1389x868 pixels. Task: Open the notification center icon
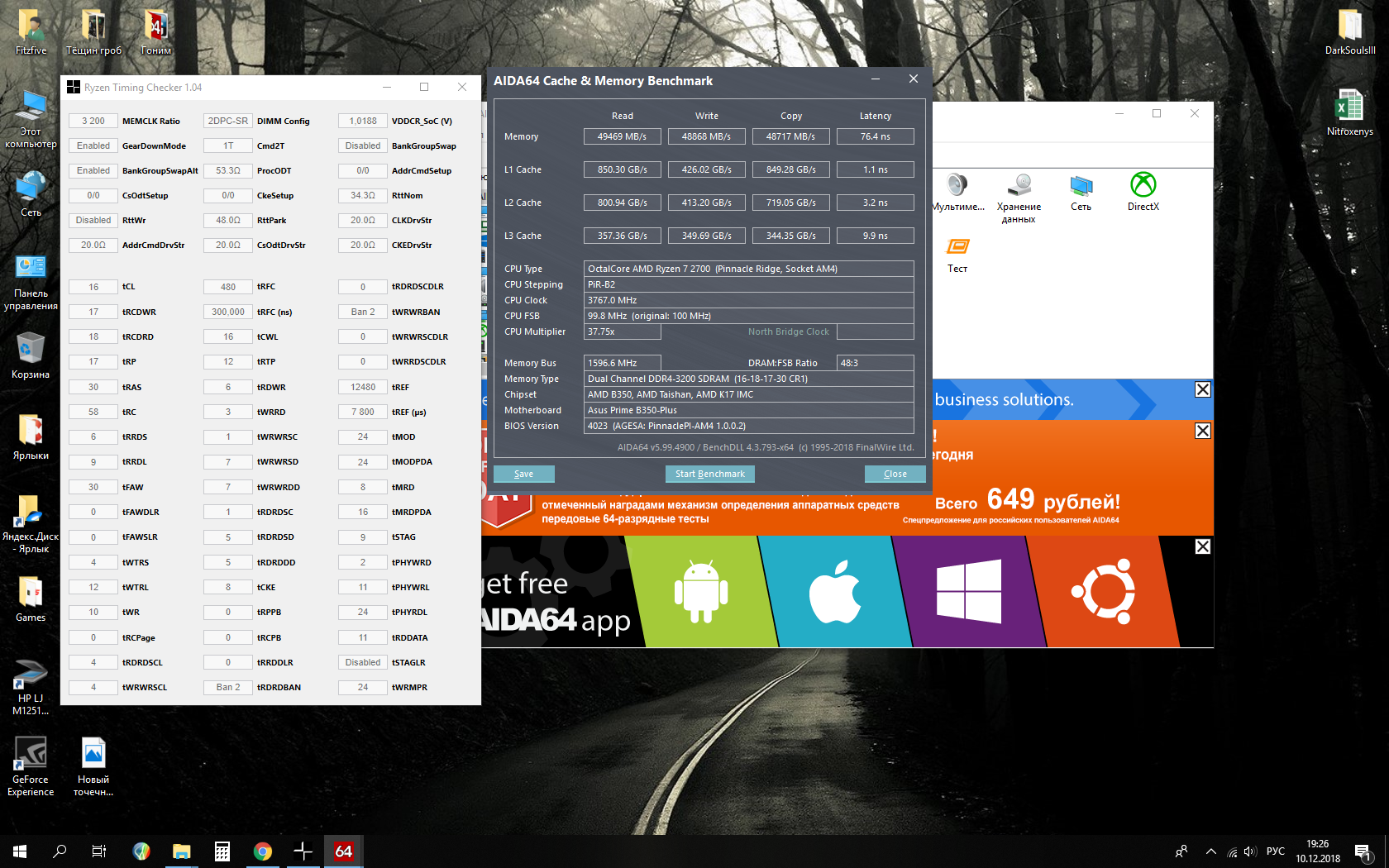pyautogui.click(x=1363, y=851)
